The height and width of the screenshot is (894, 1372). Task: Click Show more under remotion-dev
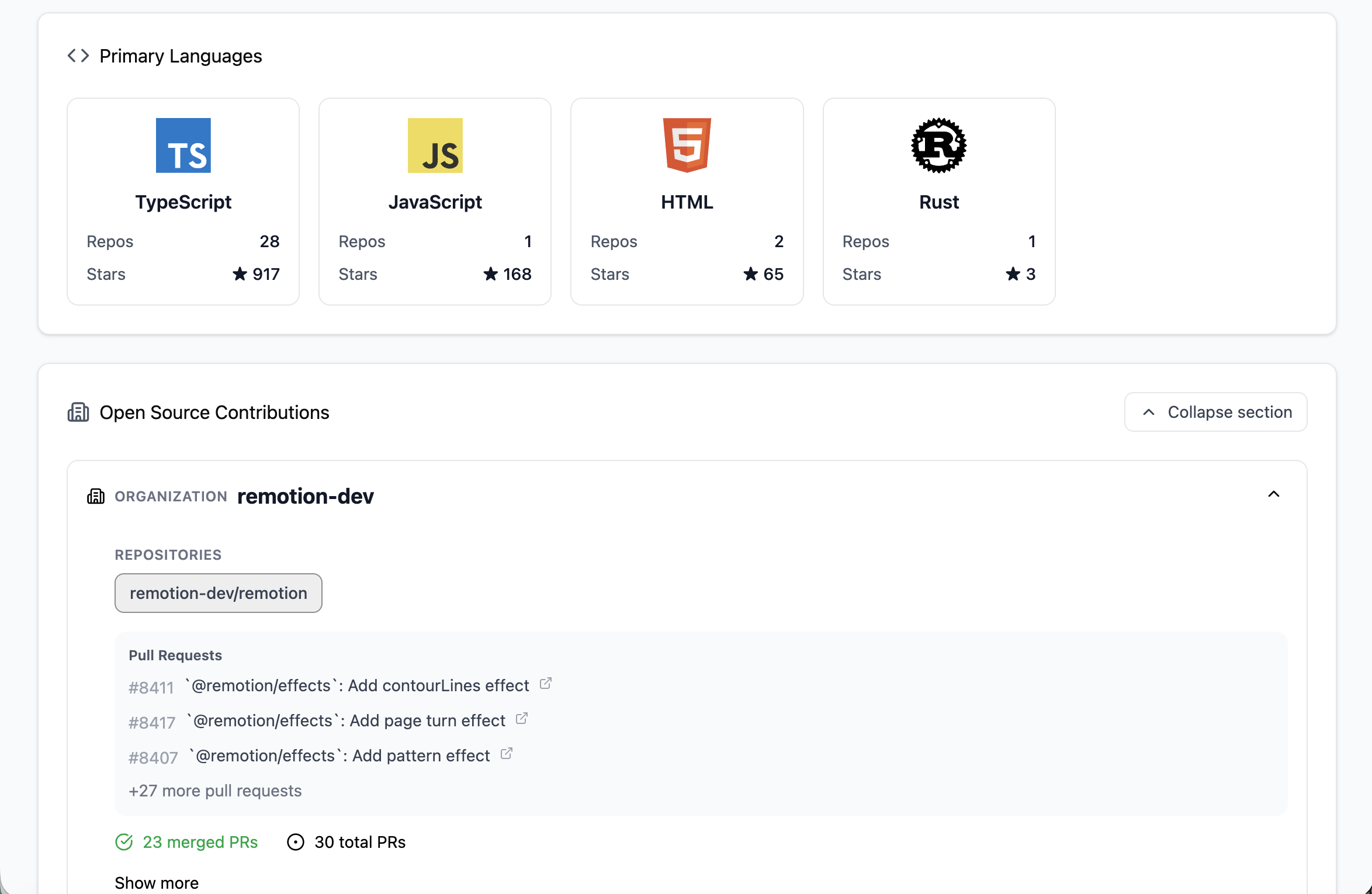pyautogui.click(x=157, y=882)
